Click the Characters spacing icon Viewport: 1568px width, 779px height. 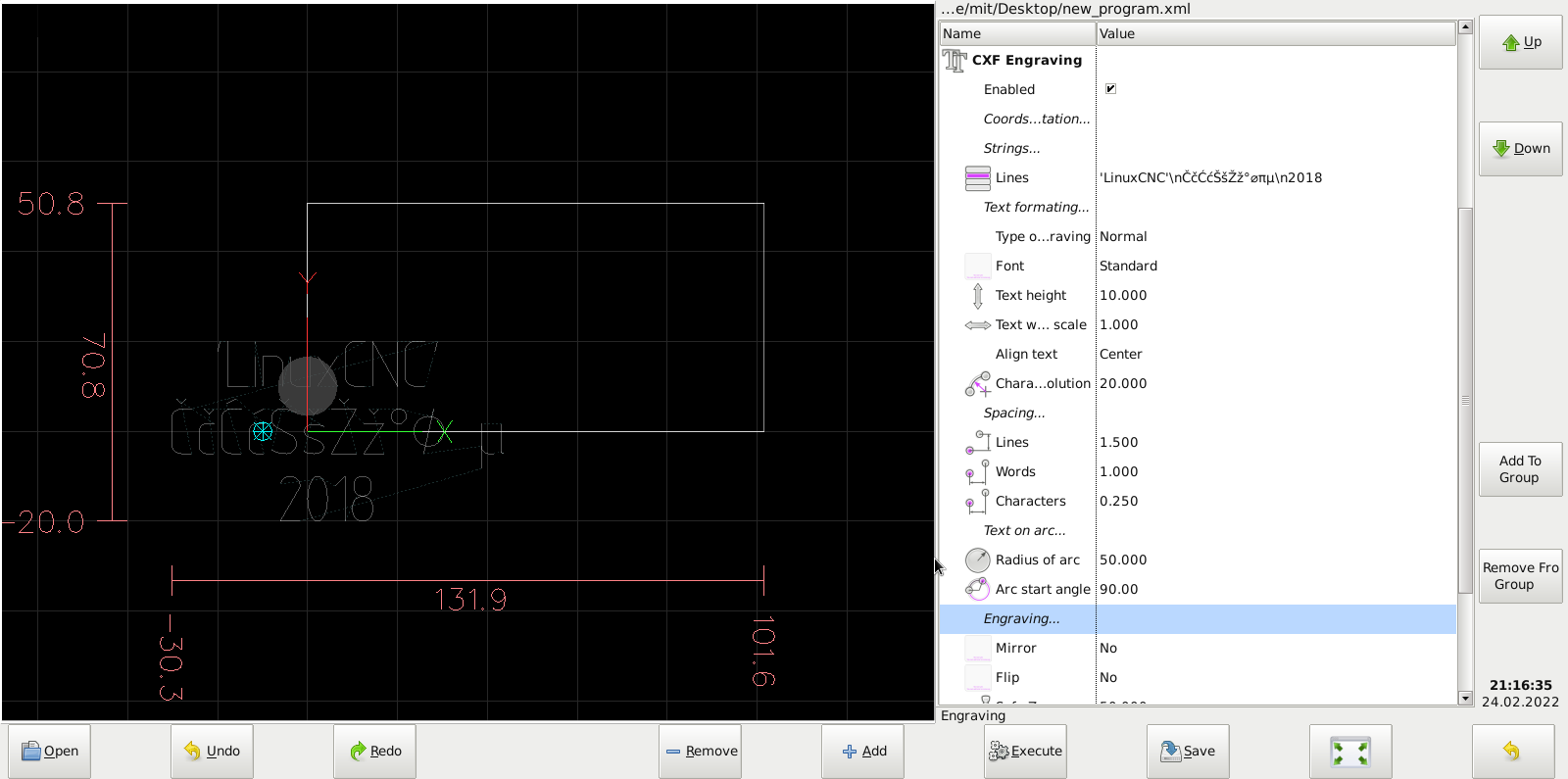(977, 501)
